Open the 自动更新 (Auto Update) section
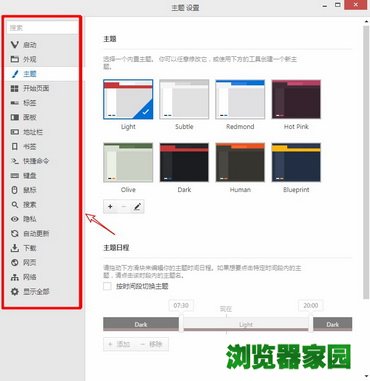Image resolution: width=370 pixels, height=381 pixels. click(x=42, y=233)
